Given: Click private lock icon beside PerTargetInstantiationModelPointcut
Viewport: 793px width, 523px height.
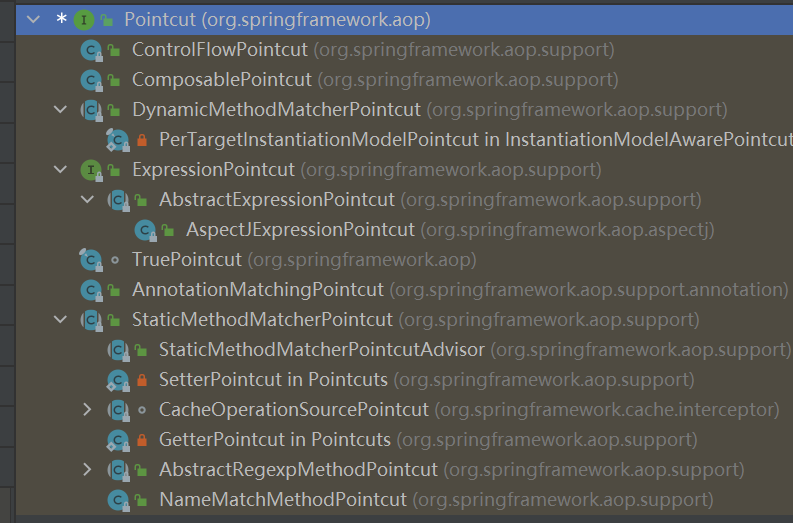Looking at the screenshot, I should coord(142,140).
